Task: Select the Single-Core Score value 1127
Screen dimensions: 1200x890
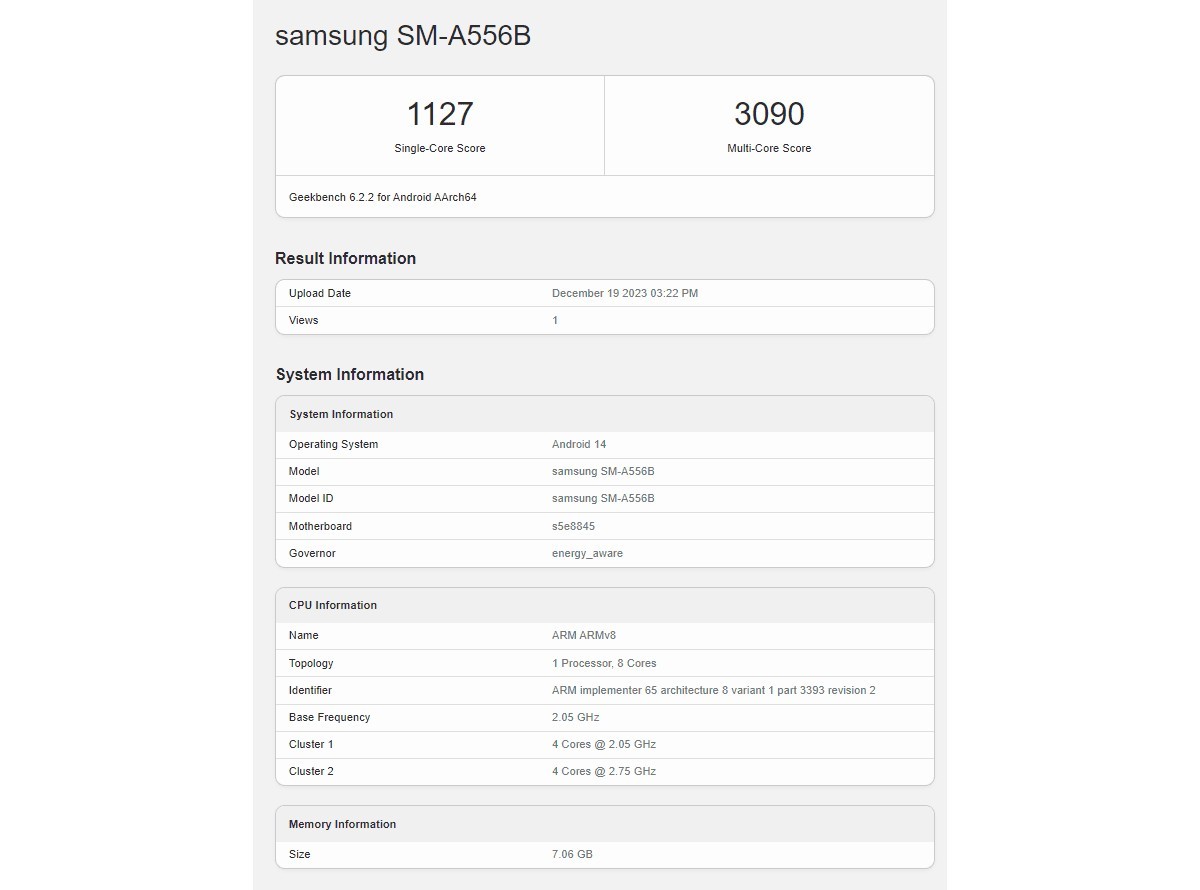Action: point(440,113)
